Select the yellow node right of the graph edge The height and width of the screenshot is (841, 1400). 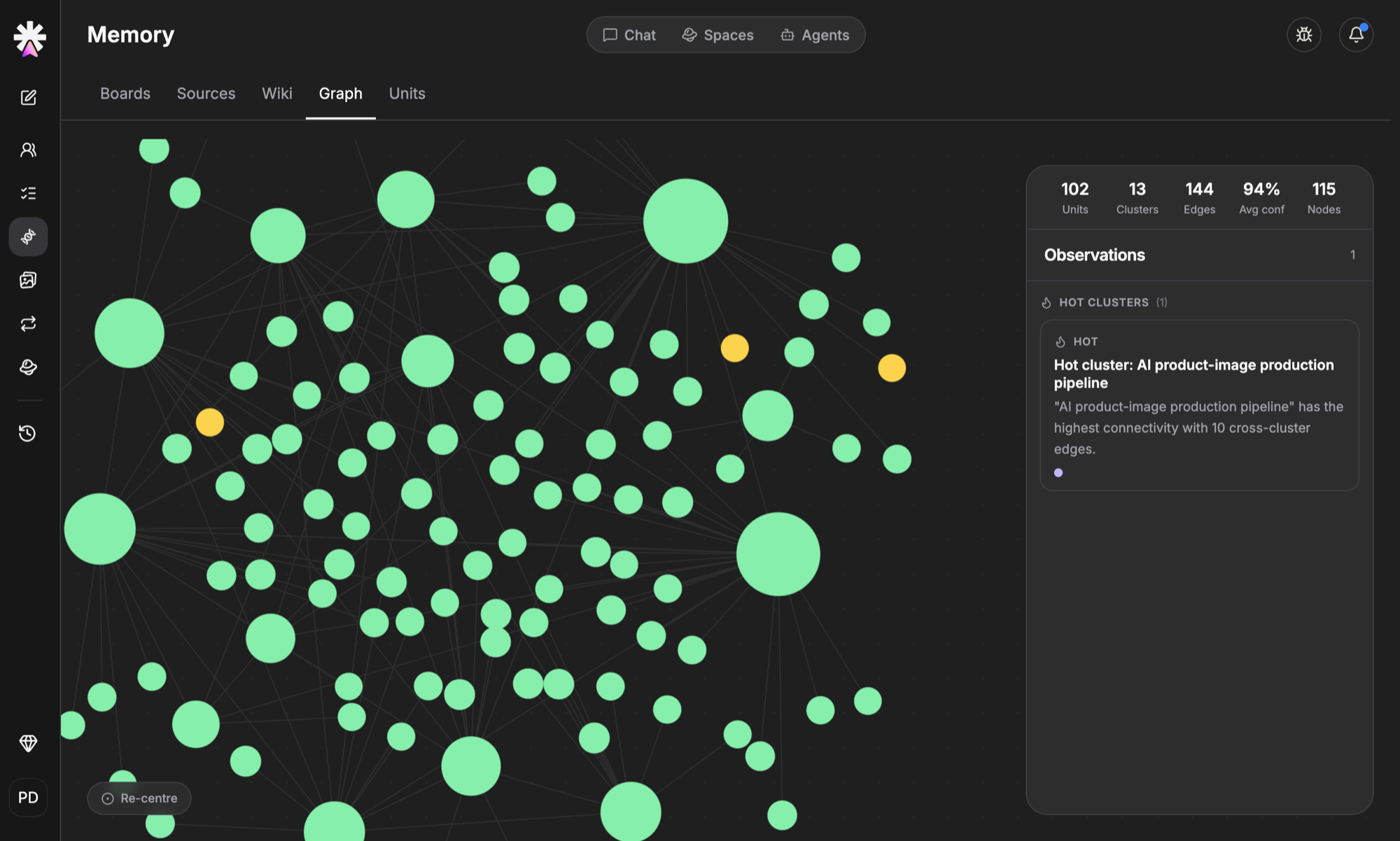click(x=892, y=368)
